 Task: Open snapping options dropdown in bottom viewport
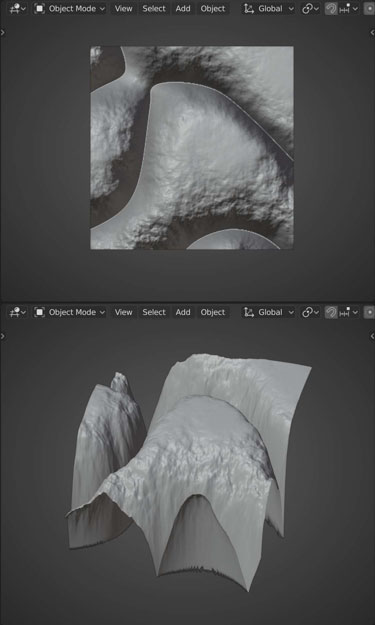coord(348,312)
